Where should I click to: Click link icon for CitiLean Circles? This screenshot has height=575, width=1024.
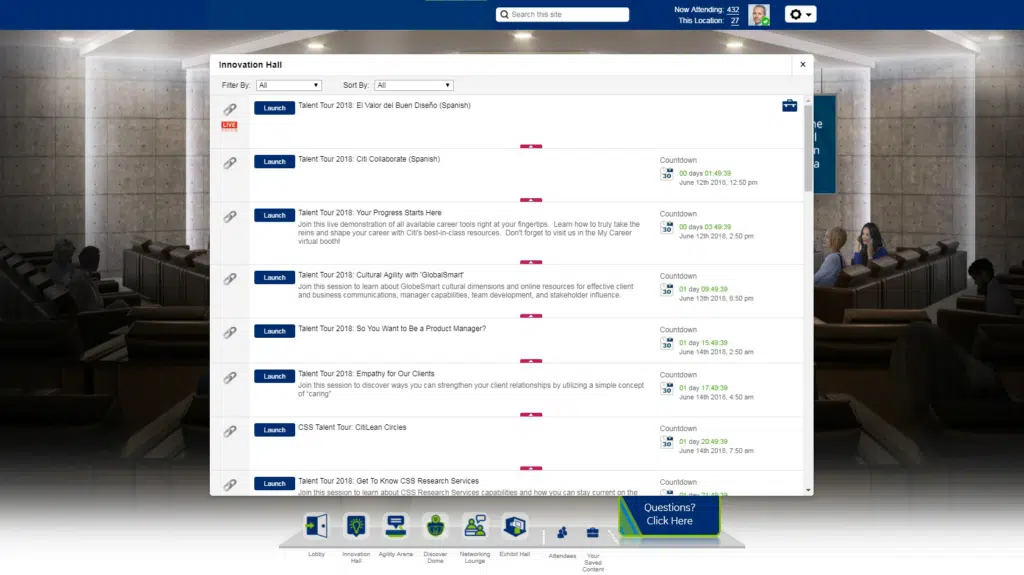pyautogui.click(x=230, y=431)
